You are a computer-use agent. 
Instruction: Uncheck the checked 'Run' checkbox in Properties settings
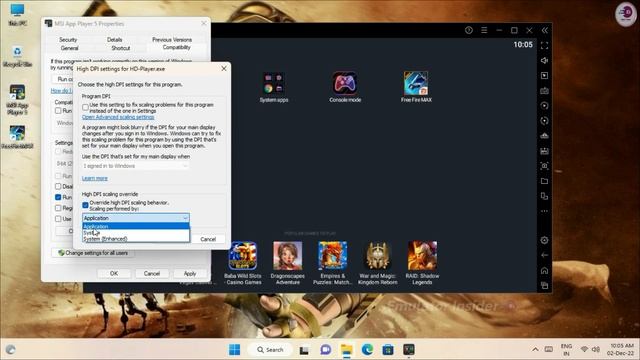click(58, 197)
